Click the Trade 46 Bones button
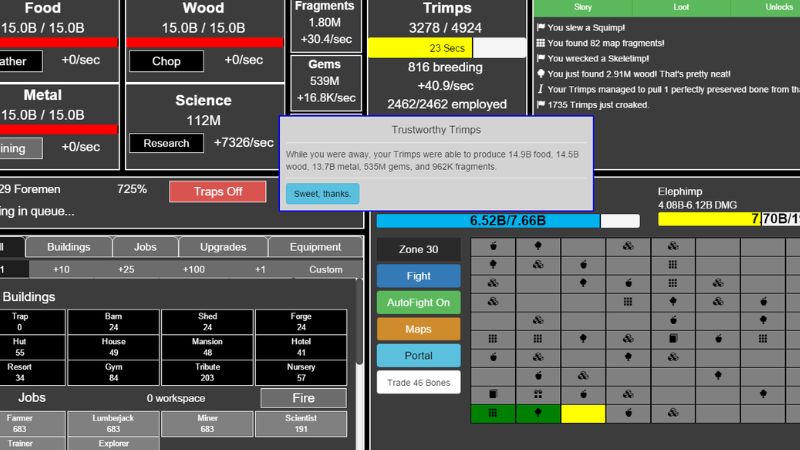800x450 pixels. pyautogui.click(x=418, y=382)
